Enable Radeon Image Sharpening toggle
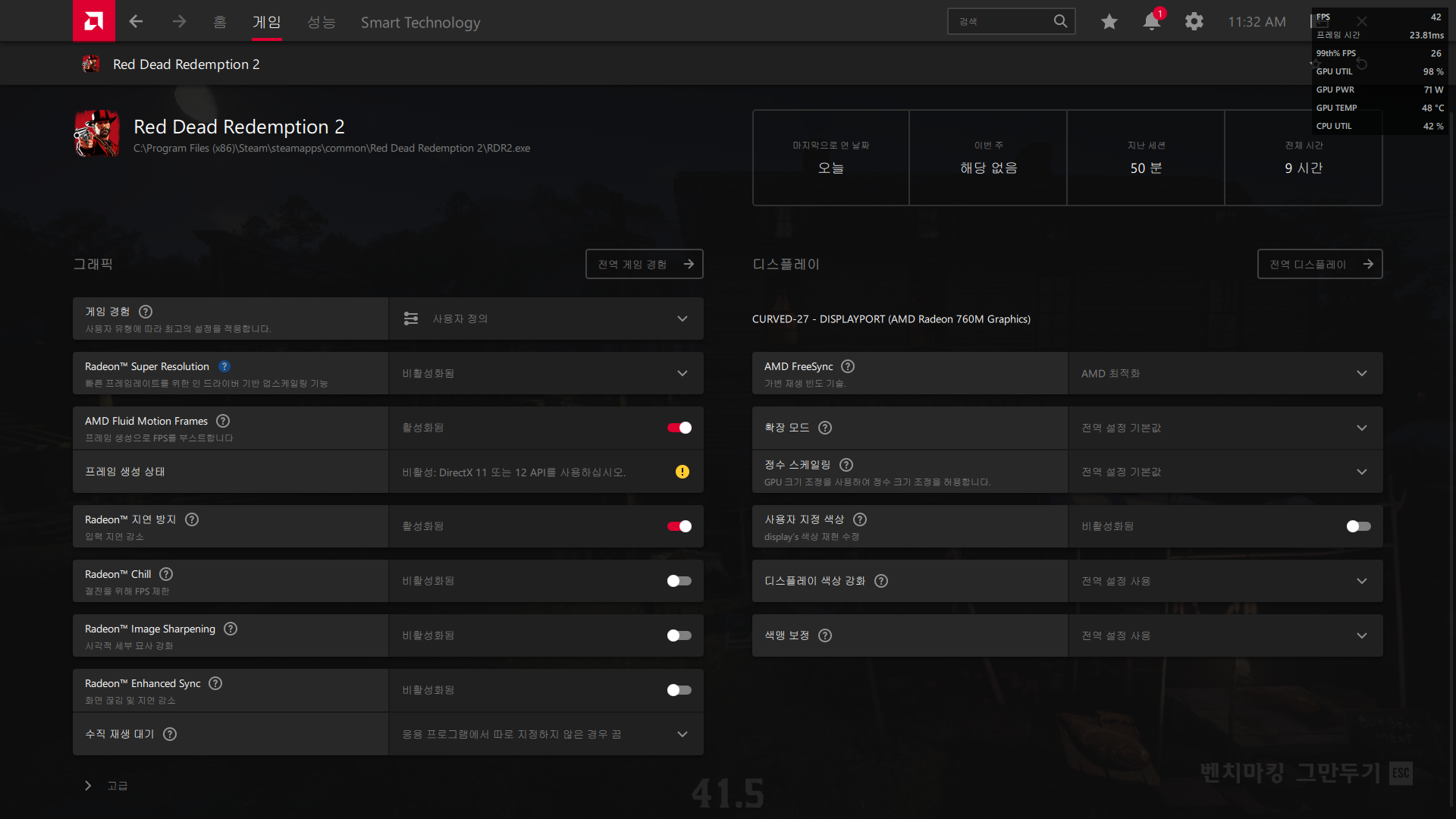The width and height of the screenshot is (1456, 819). tap(679, 635)
